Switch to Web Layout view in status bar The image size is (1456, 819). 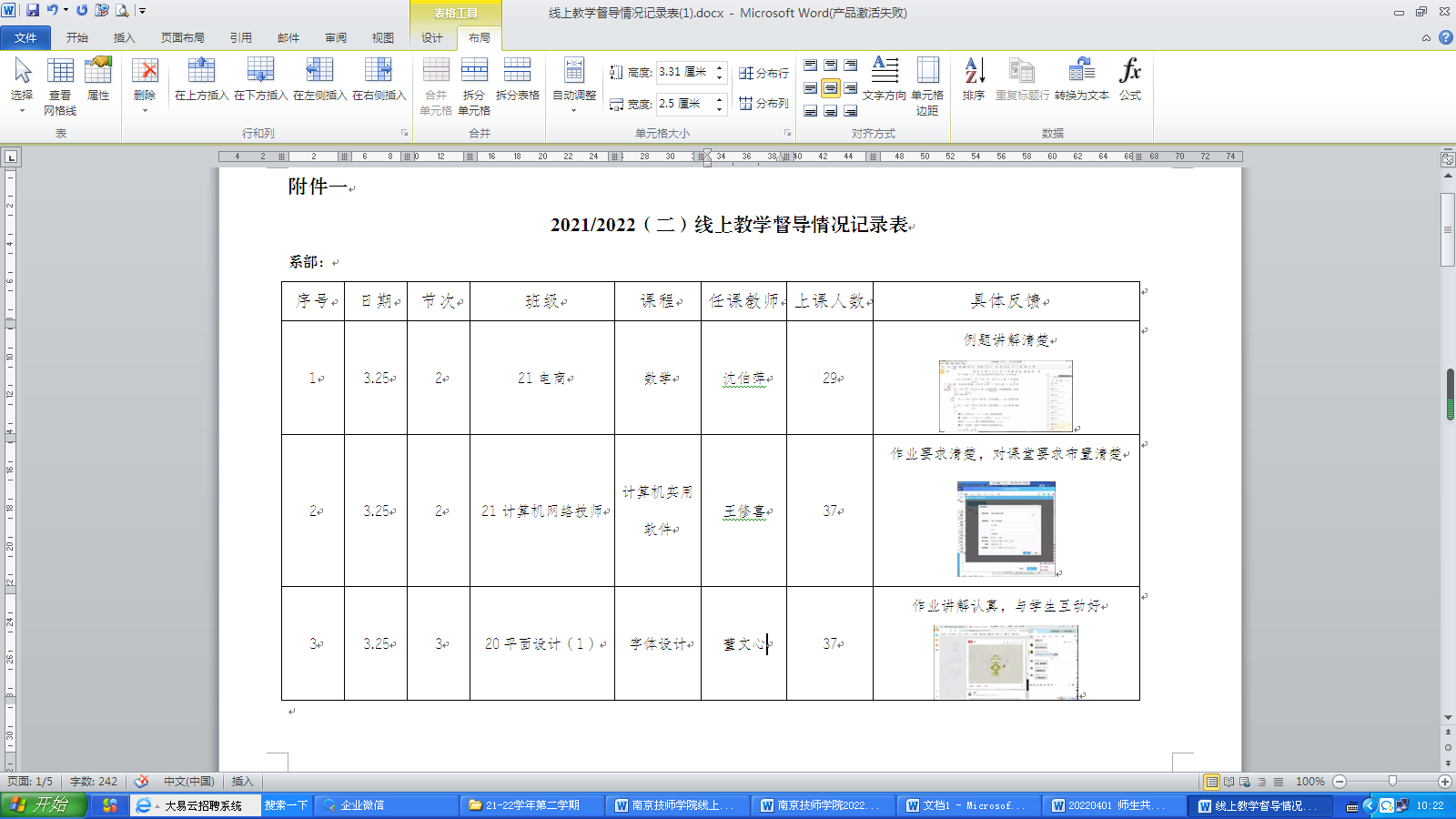pos(1245,782)
